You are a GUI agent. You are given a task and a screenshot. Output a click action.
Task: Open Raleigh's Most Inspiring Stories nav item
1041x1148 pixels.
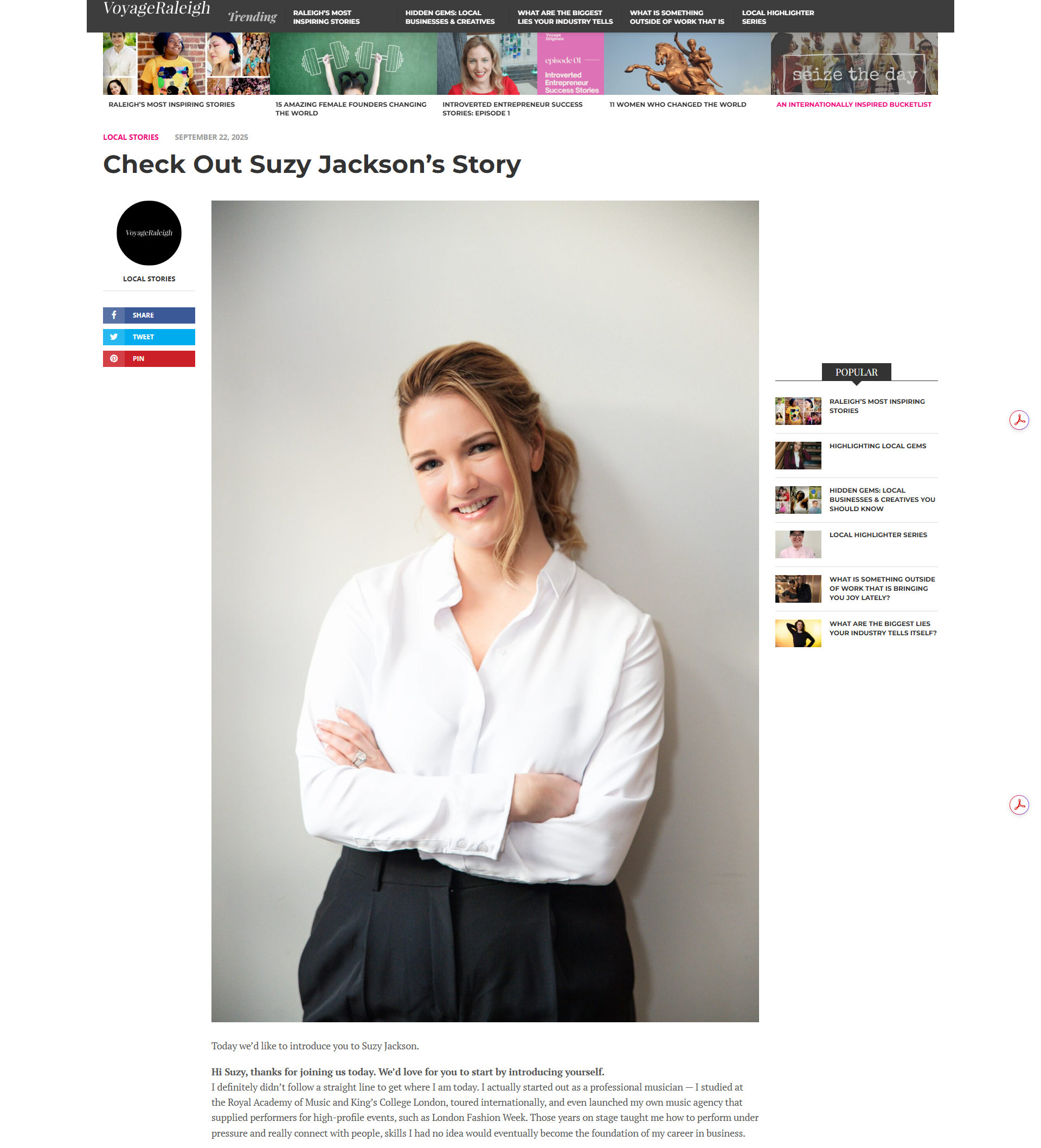[326, 17]
